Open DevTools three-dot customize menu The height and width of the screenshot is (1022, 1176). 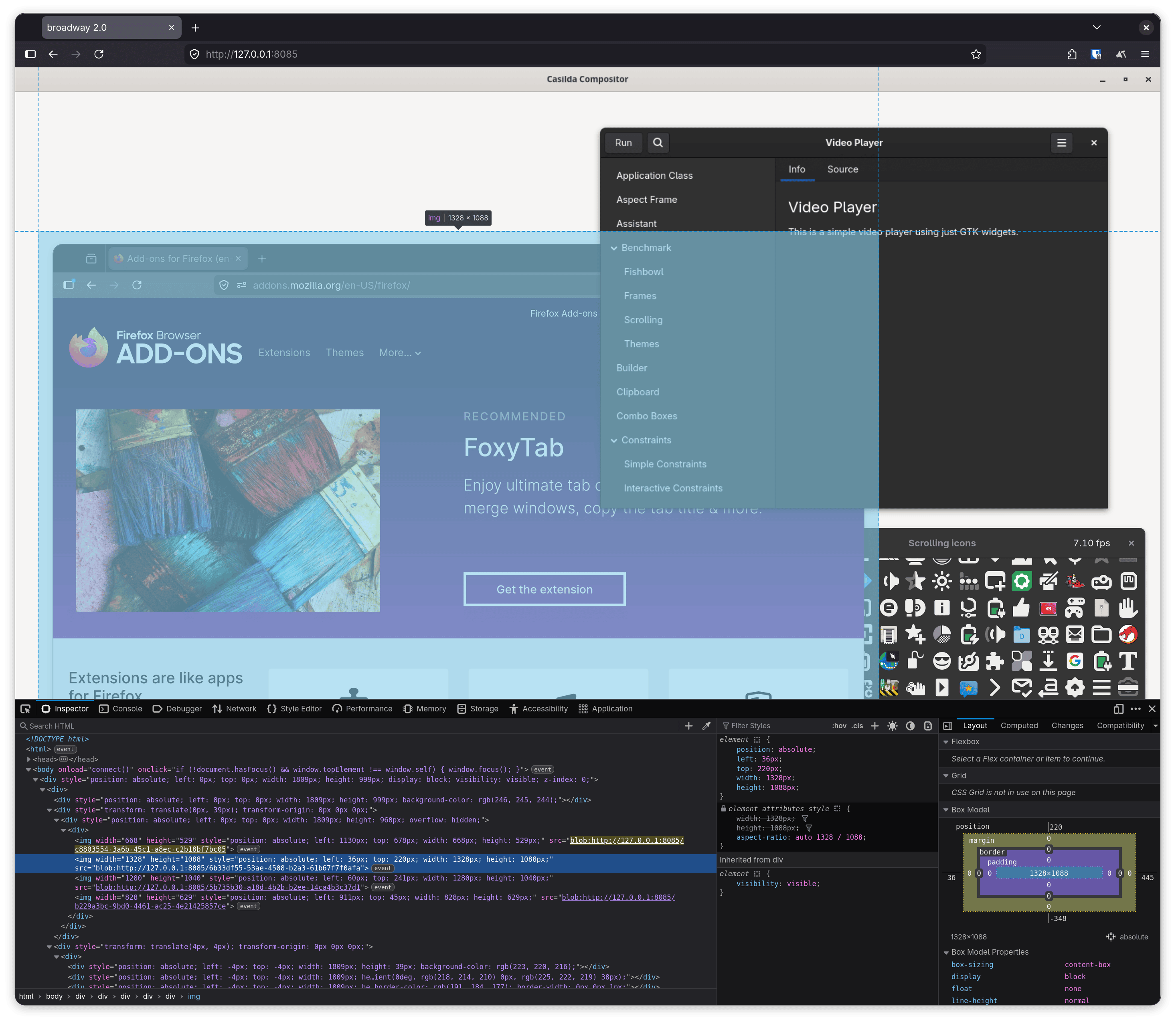1136,709
